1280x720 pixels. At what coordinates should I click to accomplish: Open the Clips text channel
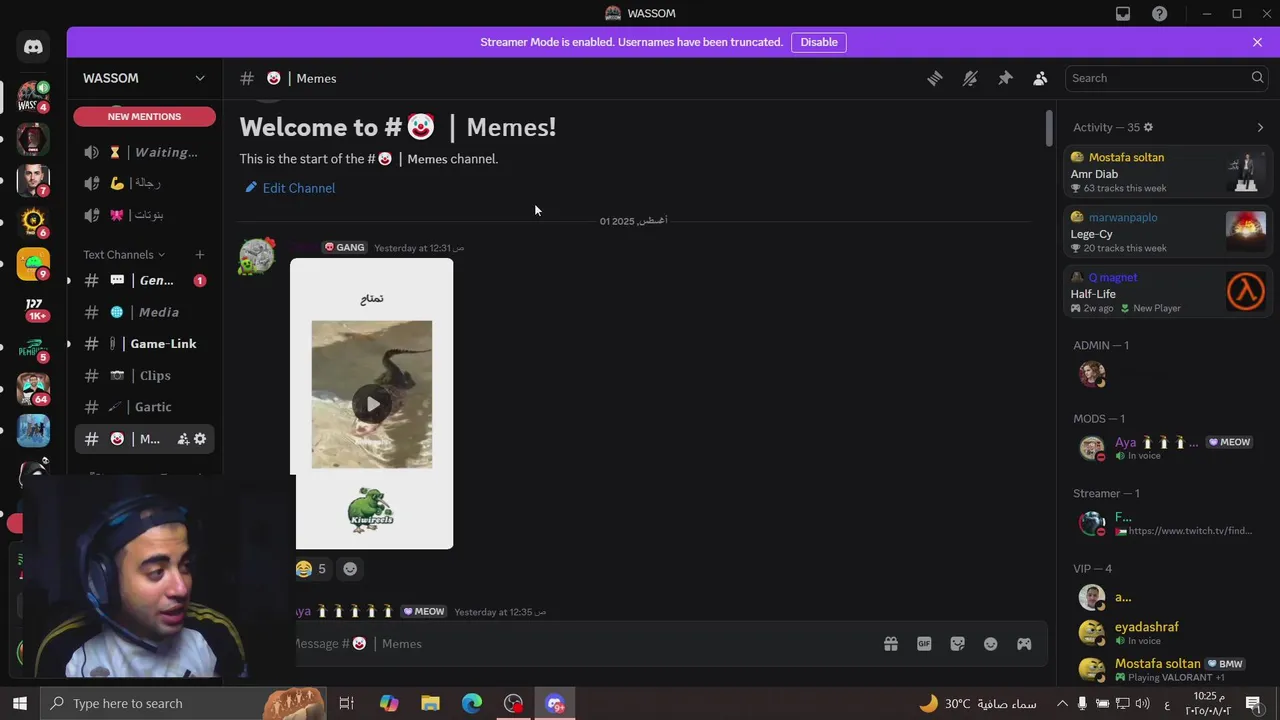point(144,376)
